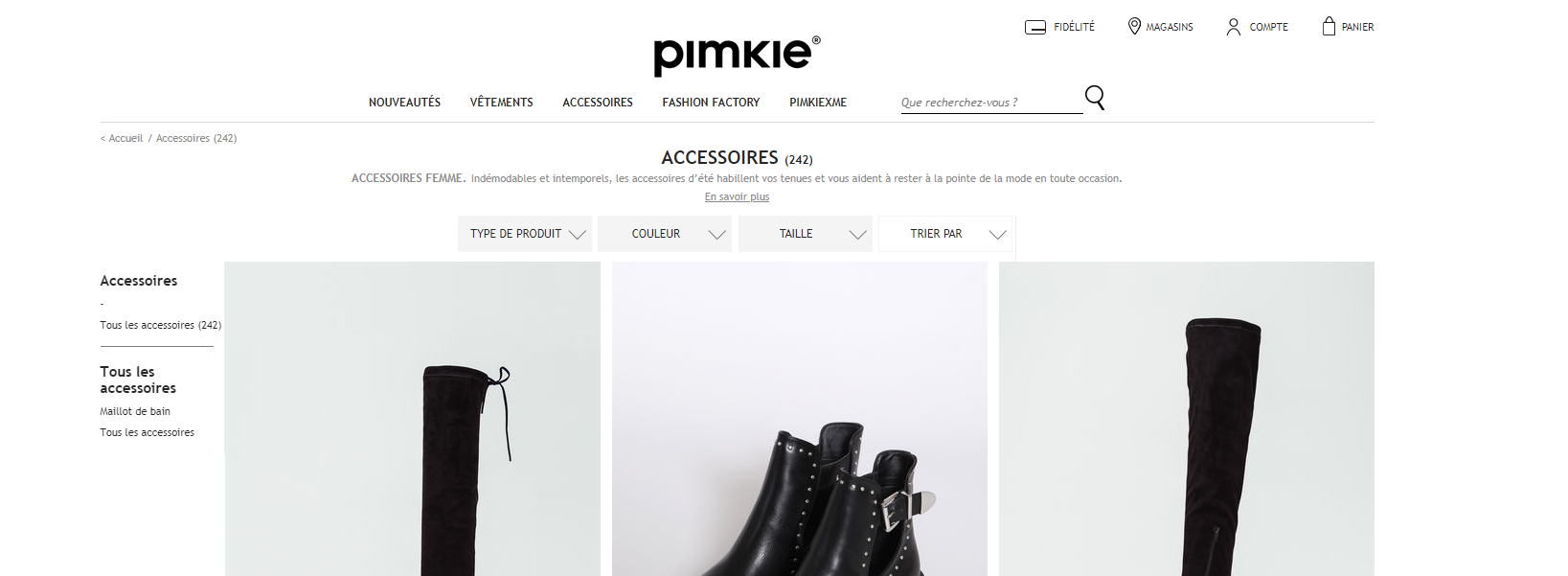This screenshot has width=1568, height=576.
Task: Click the Compte user icon
Action: [1233, 27]
